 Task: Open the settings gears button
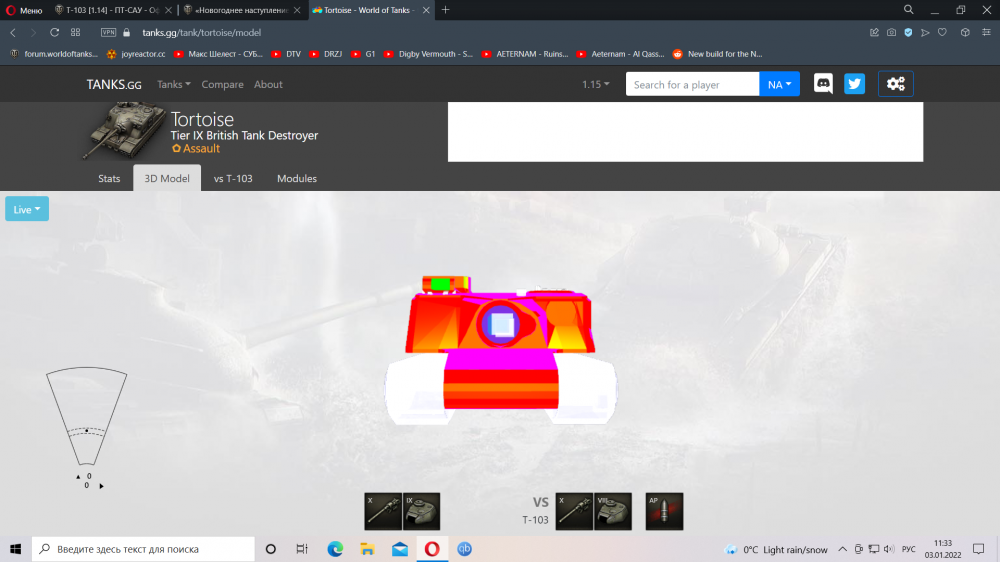click(895, 84)
